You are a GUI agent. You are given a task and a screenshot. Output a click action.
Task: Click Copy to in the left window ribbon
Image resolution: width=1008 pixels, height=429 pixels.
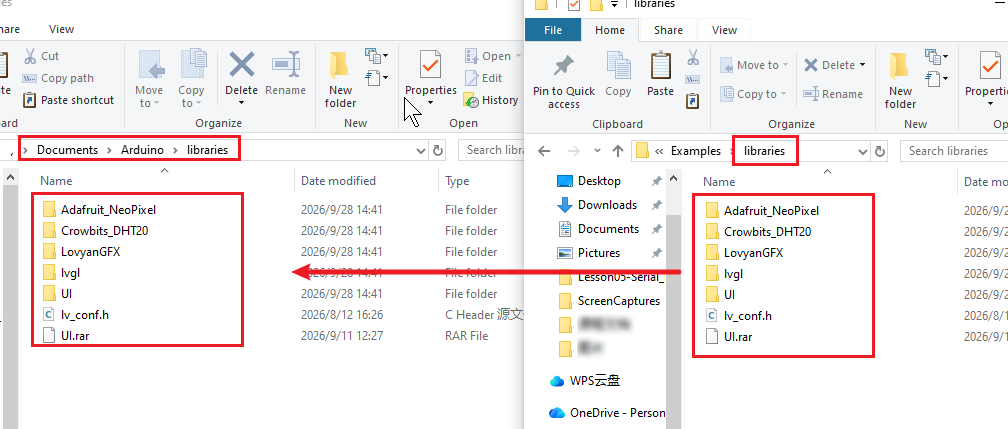[192, 78]
